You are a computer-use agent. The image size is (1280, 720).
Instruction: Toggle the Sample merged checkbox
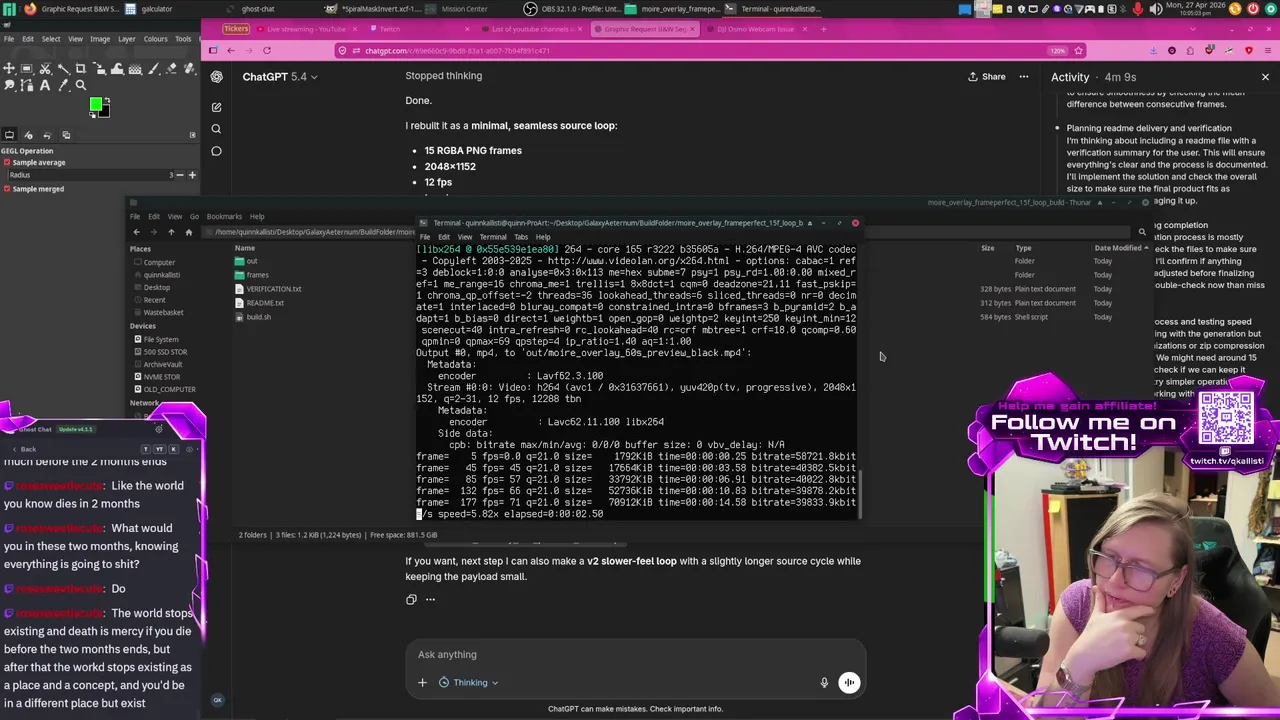pyautogui.click(x=6, y=188)
